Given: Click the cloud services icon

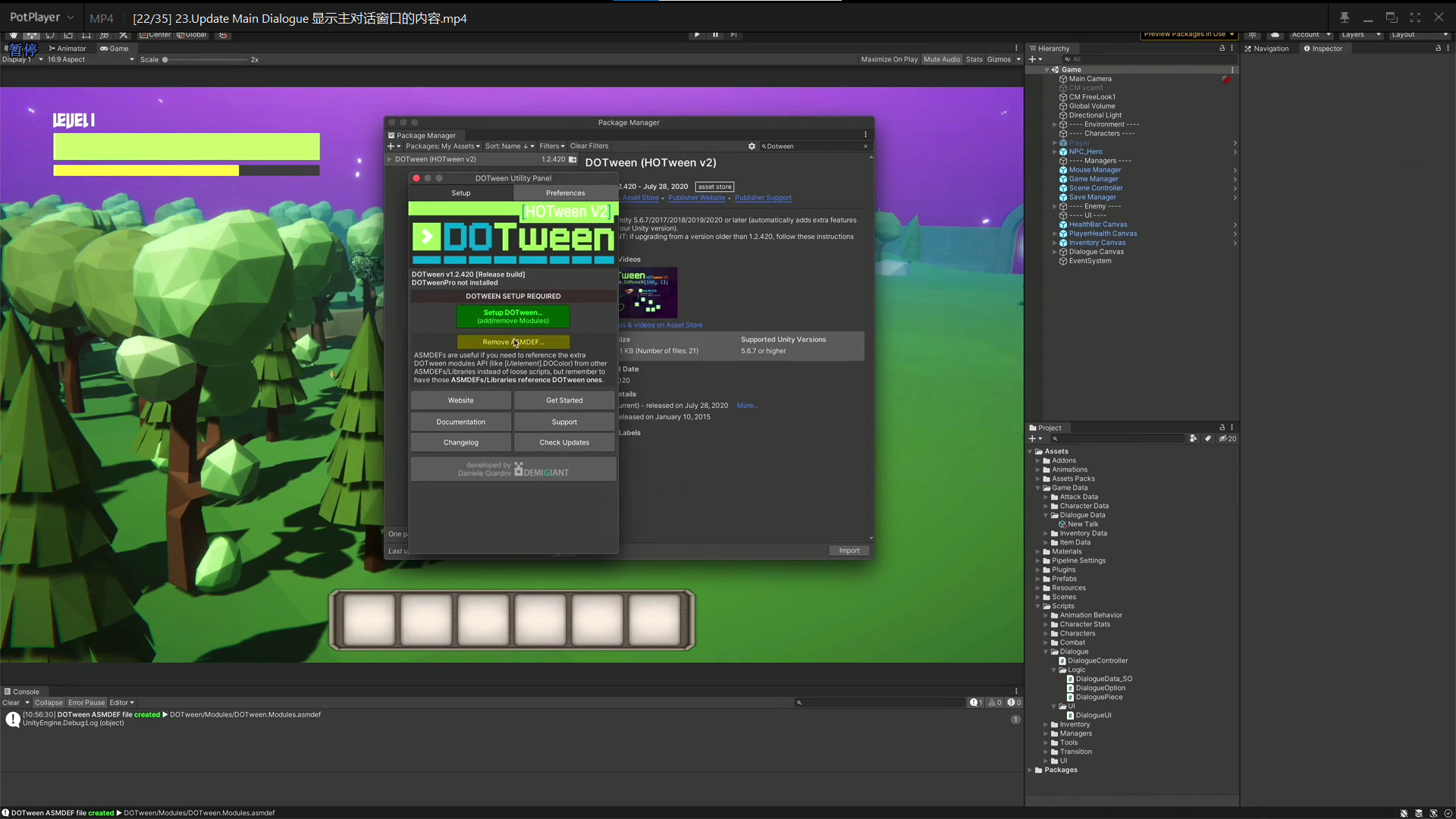Looking at the screenshot, I should tap(1275, 34).
